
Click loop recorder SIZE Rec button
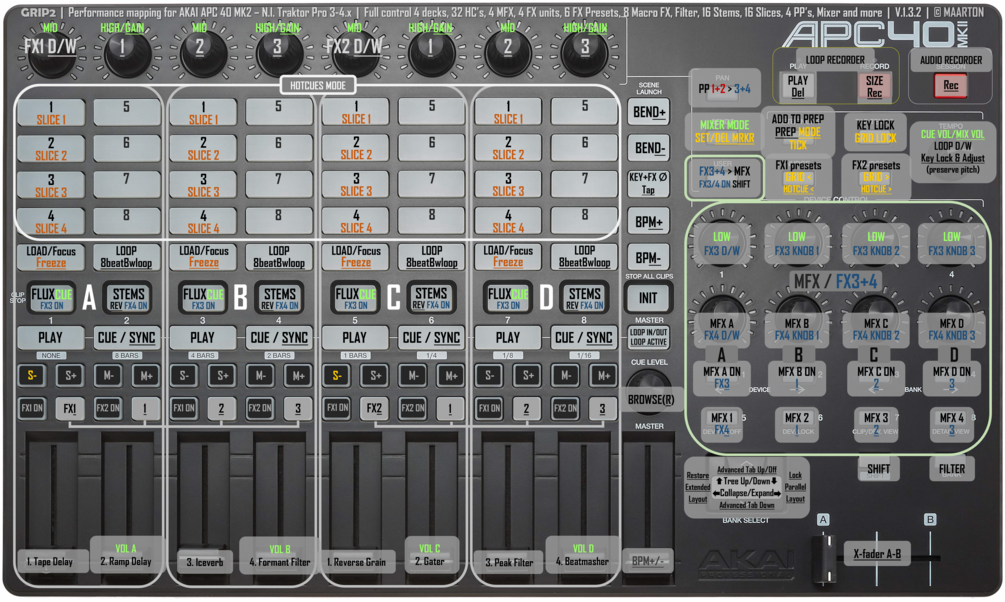874,87
